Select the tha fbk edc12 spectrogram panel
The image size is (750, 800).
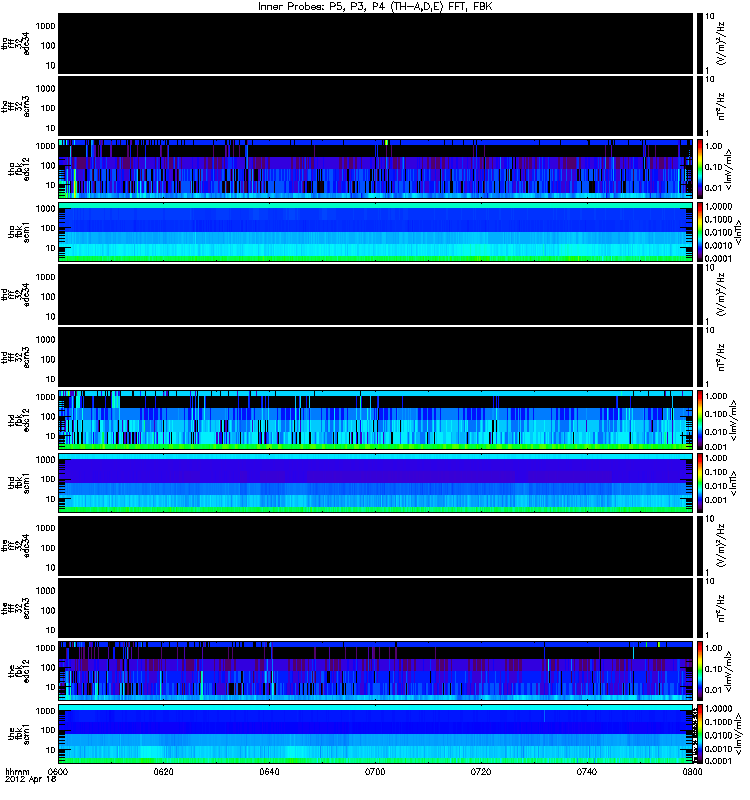[x=376, y=168]
